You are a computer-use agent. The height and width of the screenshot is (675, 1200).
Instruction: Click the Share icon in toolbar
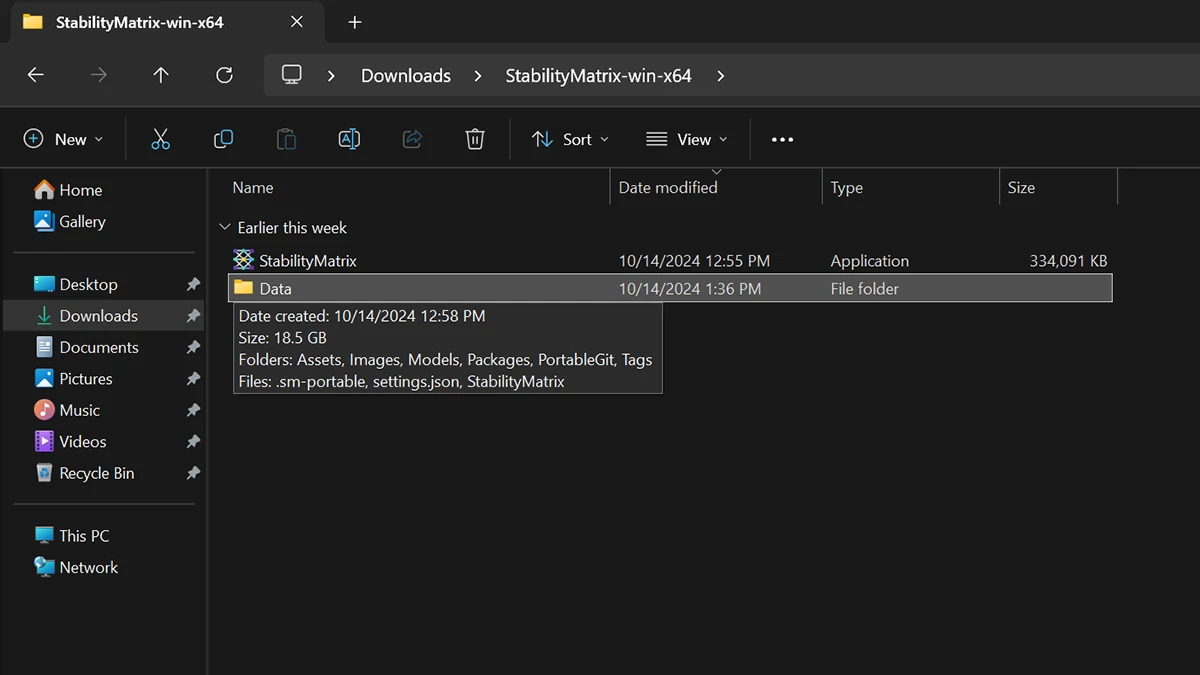click(x=412, y=139)
